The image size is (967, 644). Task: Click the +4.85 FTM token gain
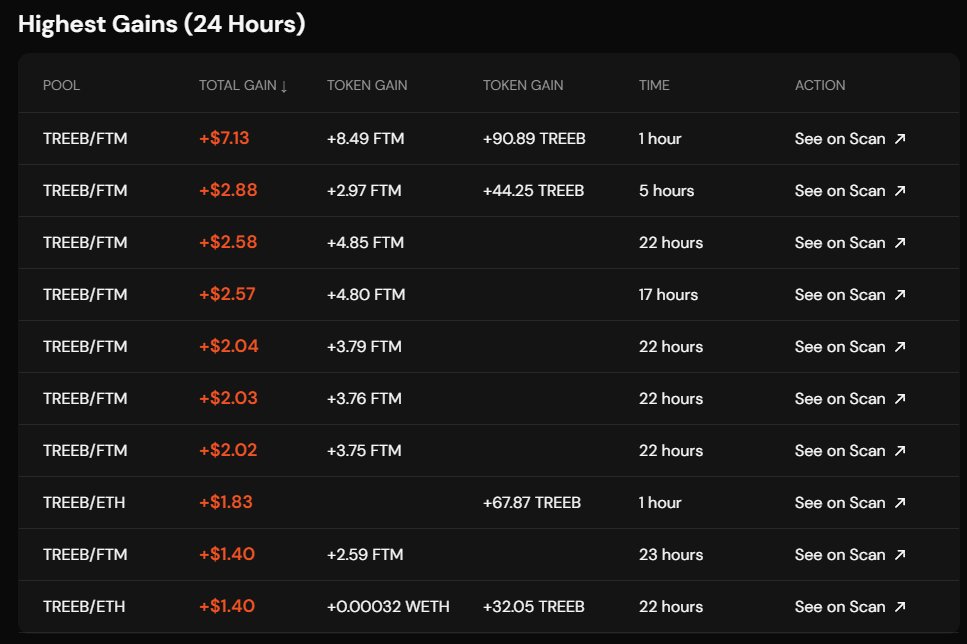366,242
